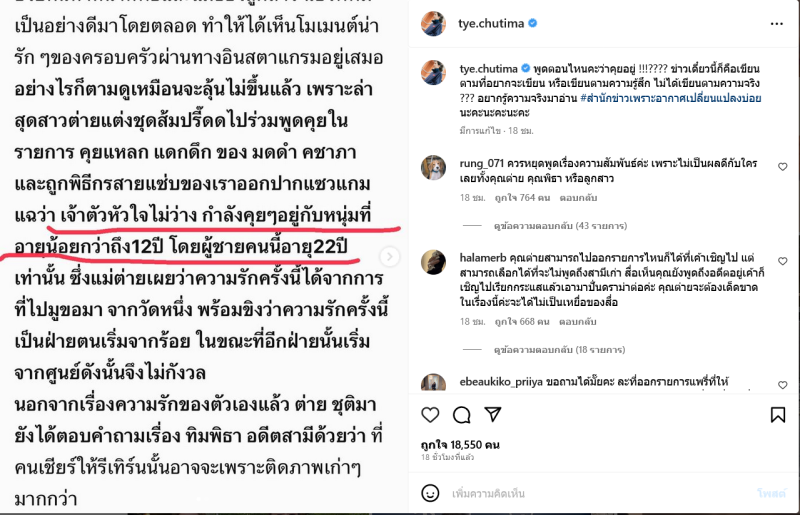Screen dimensions: 800x515
Task: Share post via paper plane icon
Action: point(493,414)
